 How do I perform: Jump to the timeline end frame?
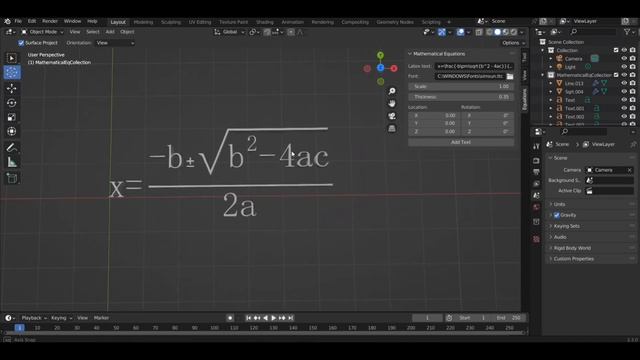click(x=291, y=318)
